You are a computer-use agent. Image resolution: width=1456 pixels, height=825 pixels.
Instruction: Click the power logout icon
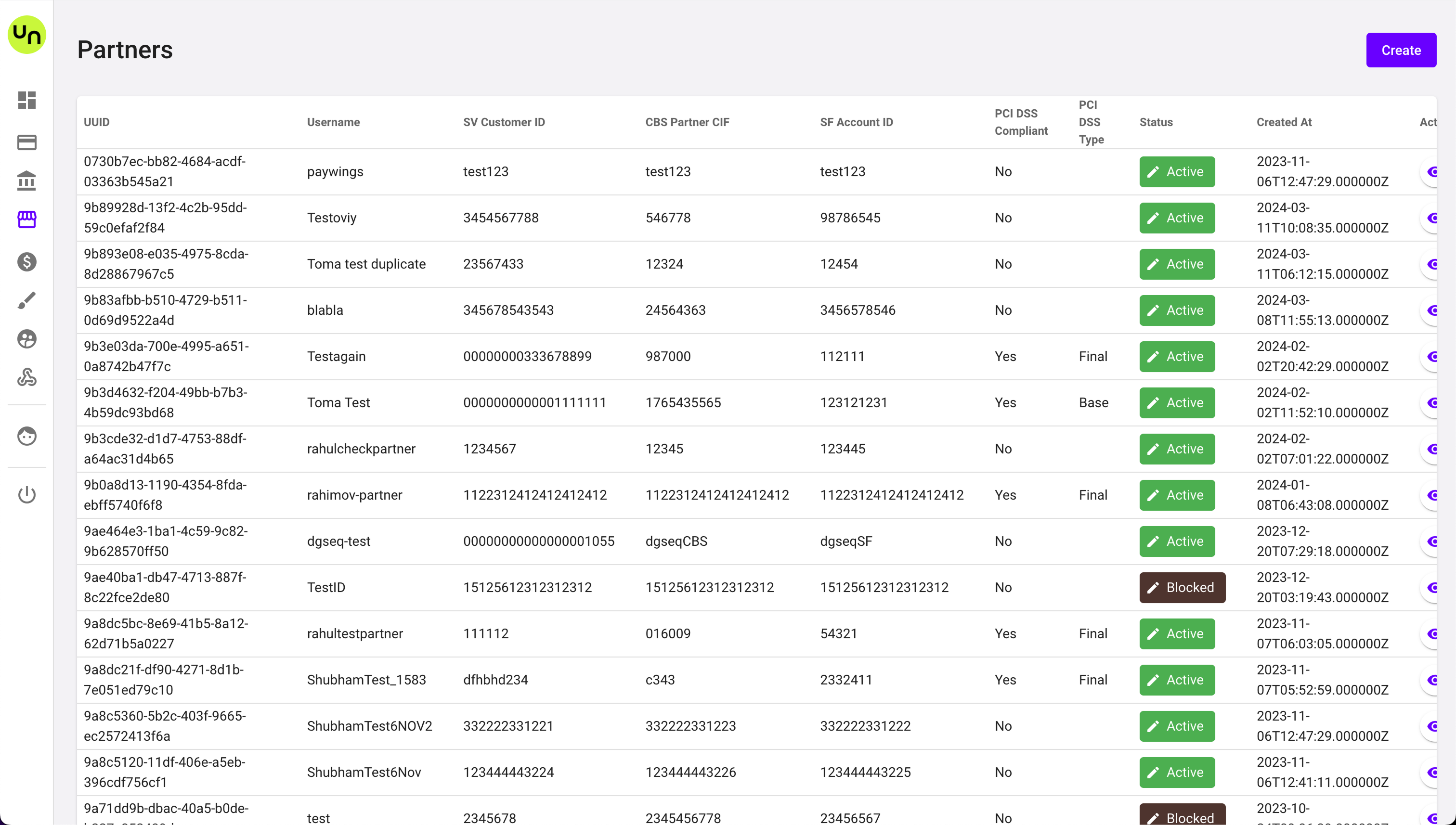[x=26, y=495]
